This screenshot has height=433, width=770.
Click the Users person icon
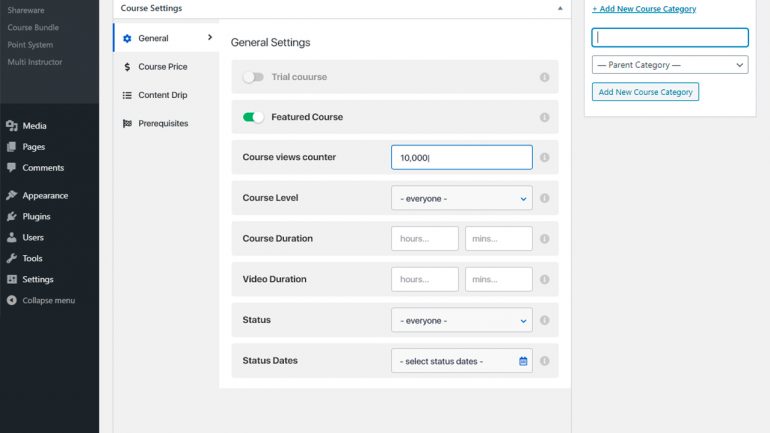click(x=12, y=238)
